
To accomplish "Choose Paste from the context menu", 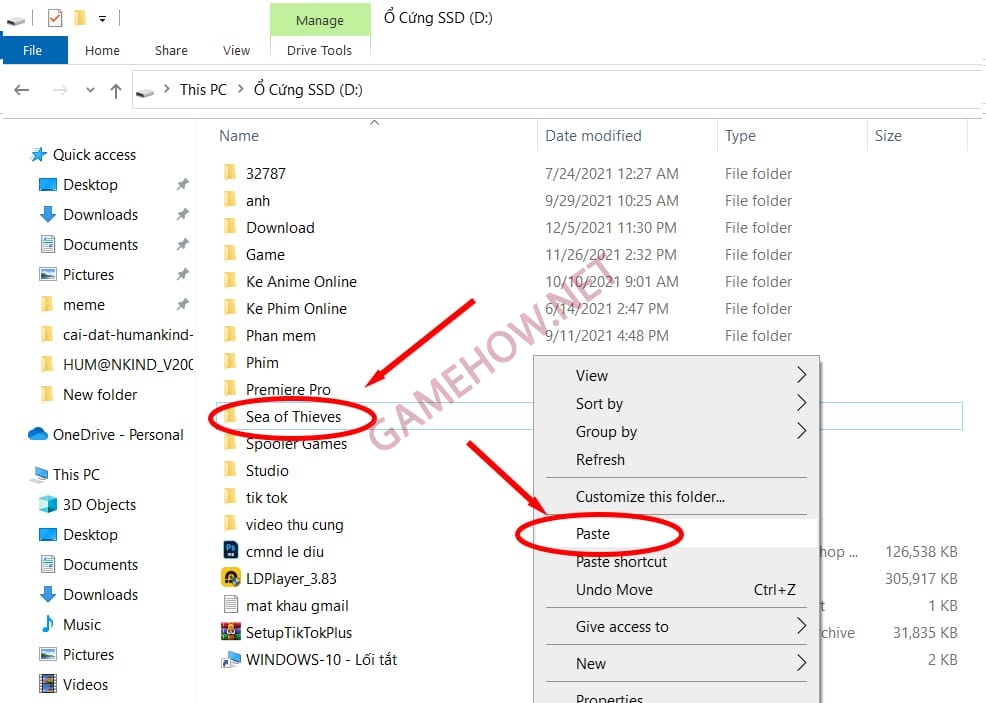I will pyautogui.click(x=593, y=534).
